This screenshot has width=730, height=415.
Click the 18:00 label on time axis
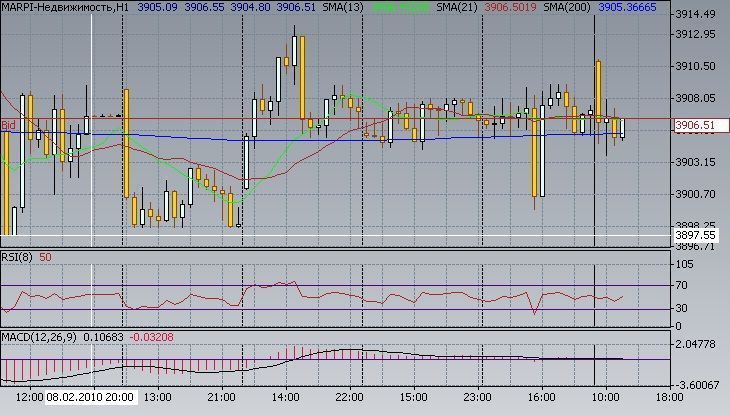click(655, 396)
